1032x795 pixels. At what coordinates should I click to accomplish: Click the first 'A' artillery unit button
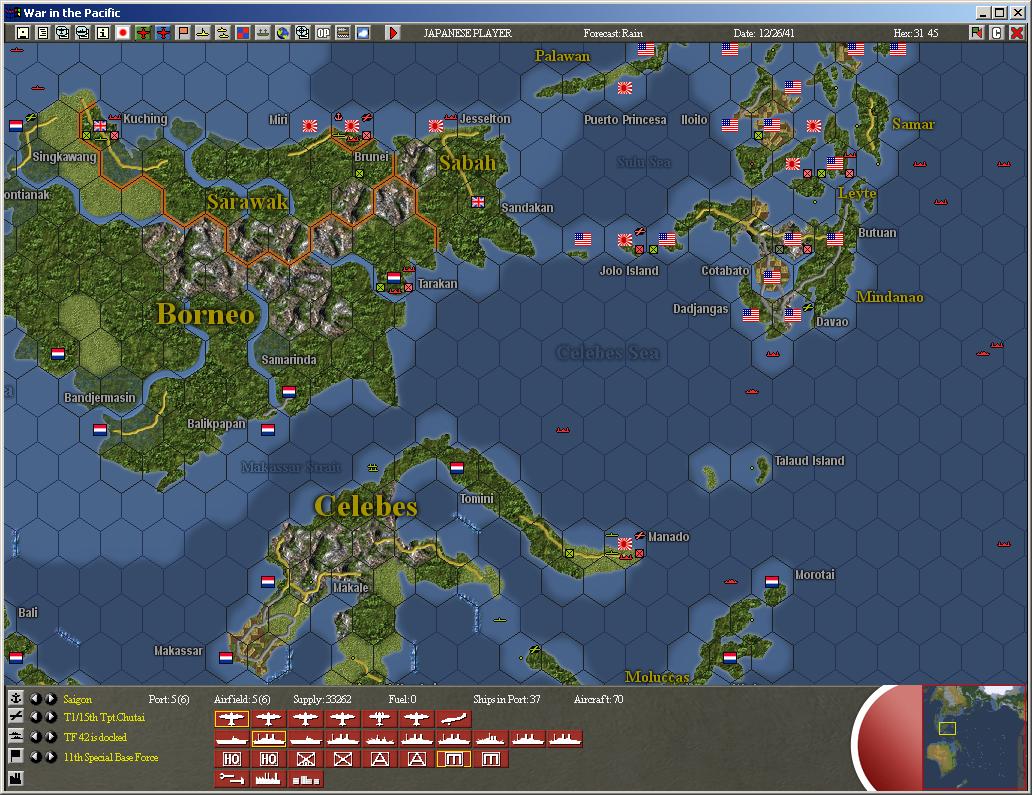(379, 759)
